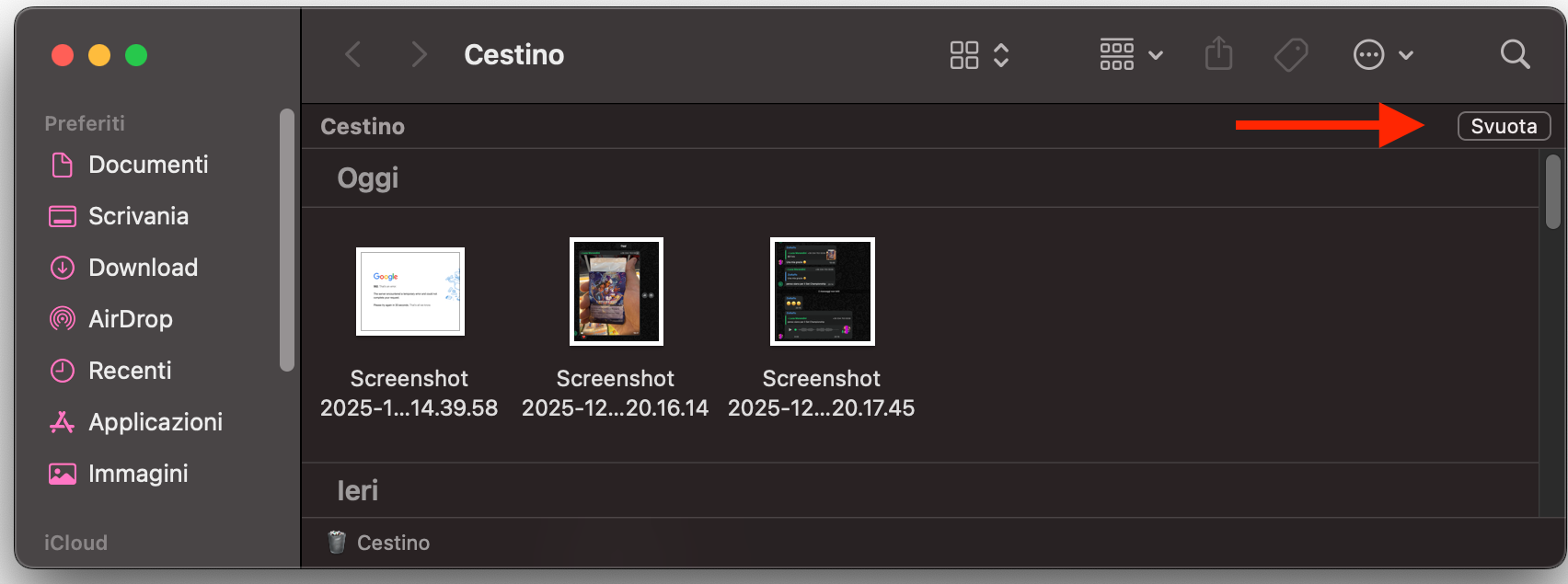Expand the grouping options chevron
Image resolution: width=1568 pixels, height=584 pixels.
[x=1156, y=55]
